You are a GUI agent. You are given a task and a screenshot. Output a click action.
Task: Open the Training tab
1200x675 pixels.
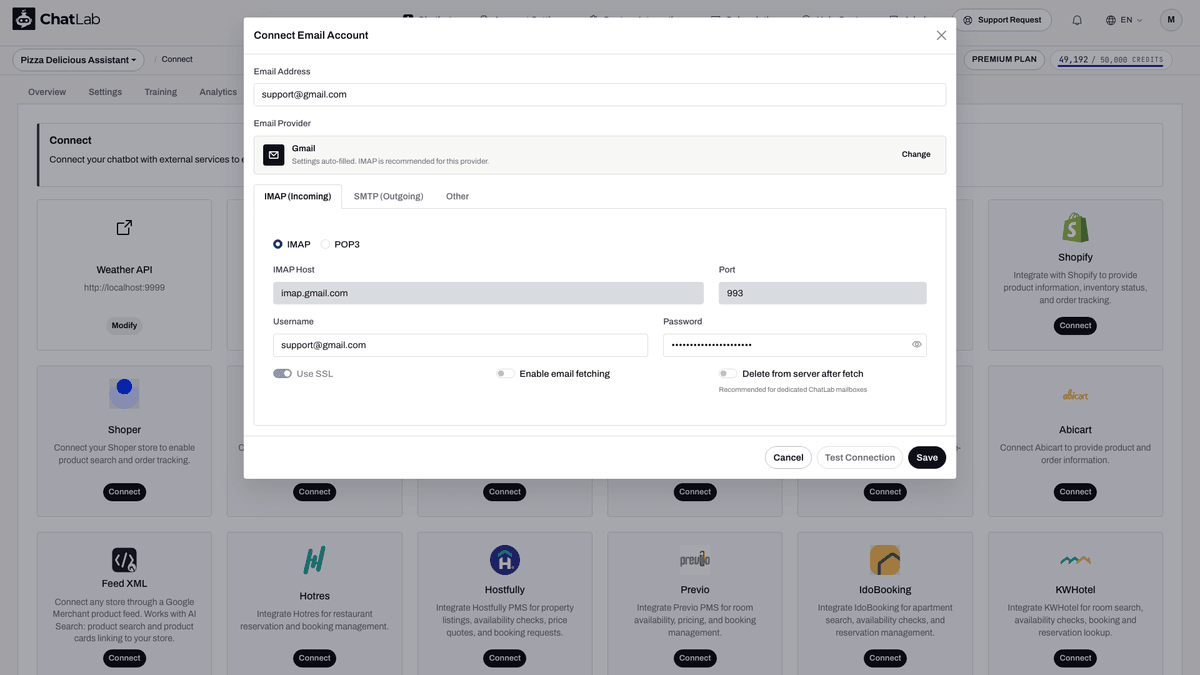tap(160, 92)
